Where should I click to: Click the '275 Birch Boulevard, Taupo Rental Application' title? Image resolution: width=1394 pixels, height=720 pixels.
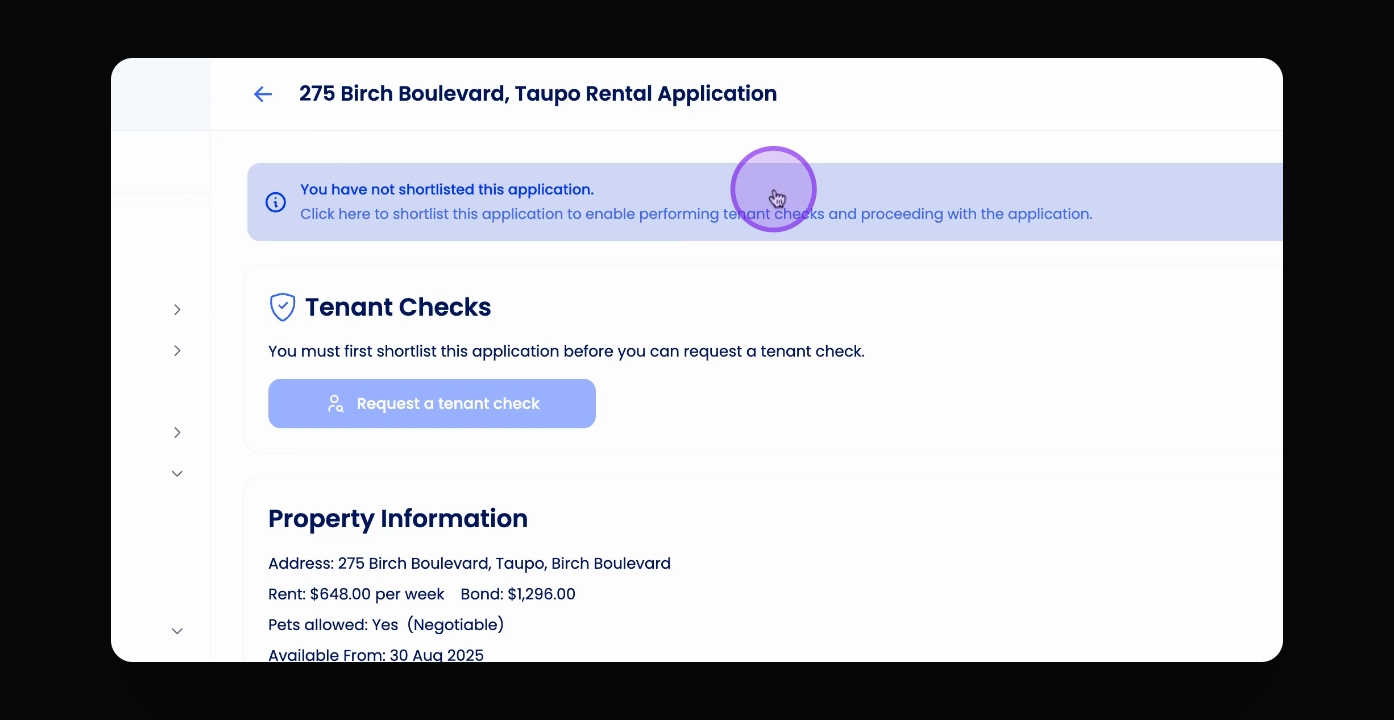tap(538, 94)
